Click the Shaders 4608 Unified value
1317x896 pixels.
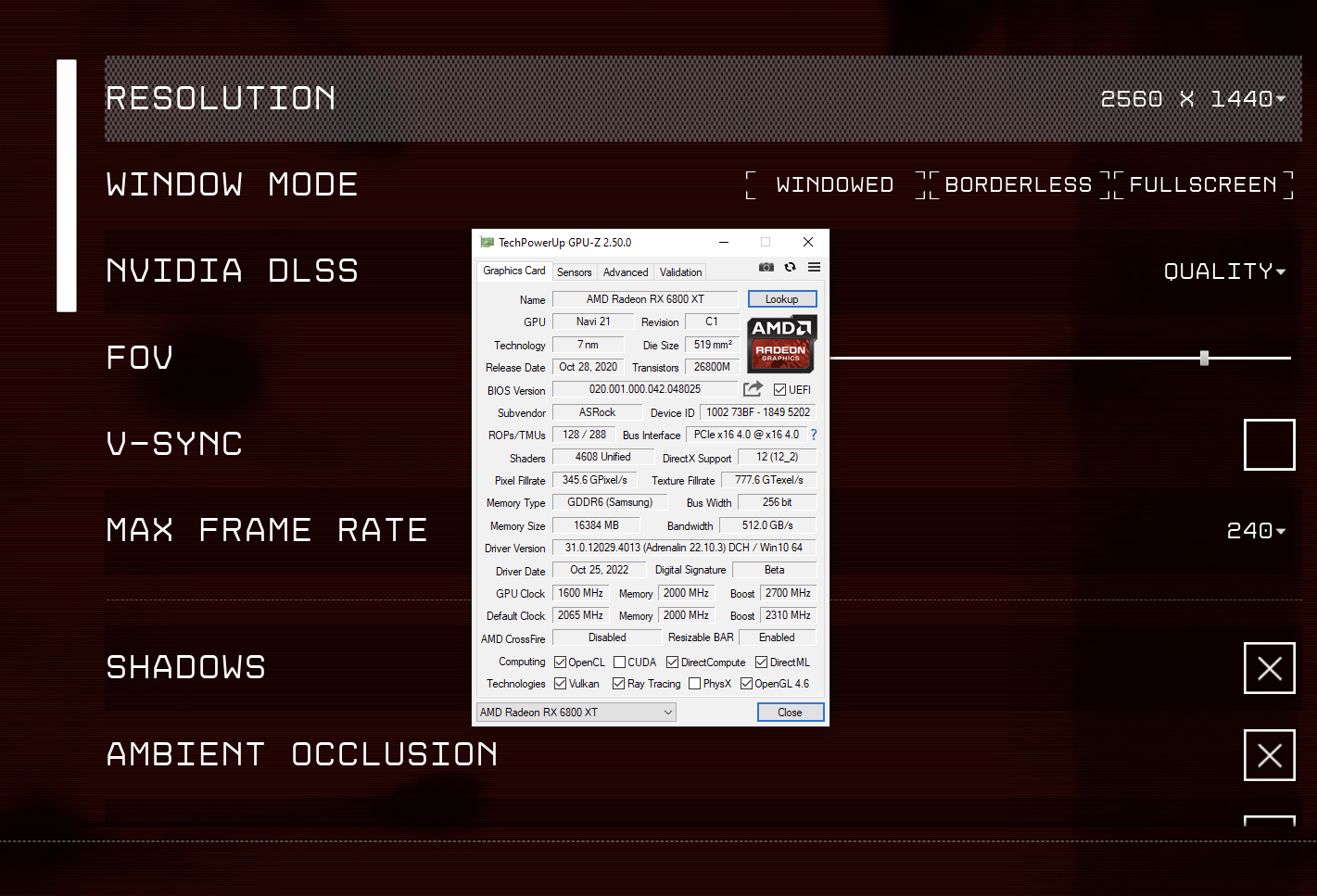602,457
